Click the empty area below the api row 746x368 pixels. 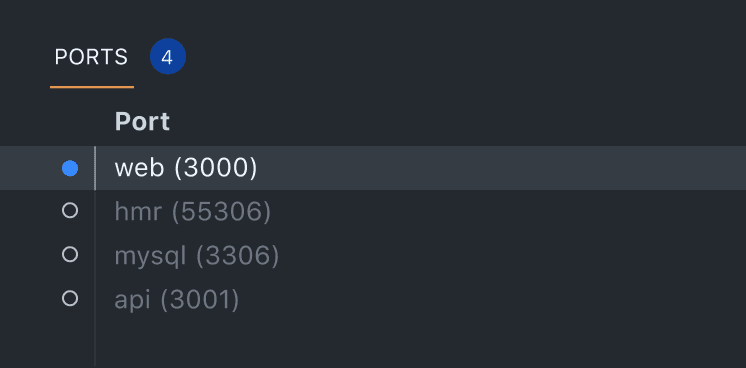(421, 344)
